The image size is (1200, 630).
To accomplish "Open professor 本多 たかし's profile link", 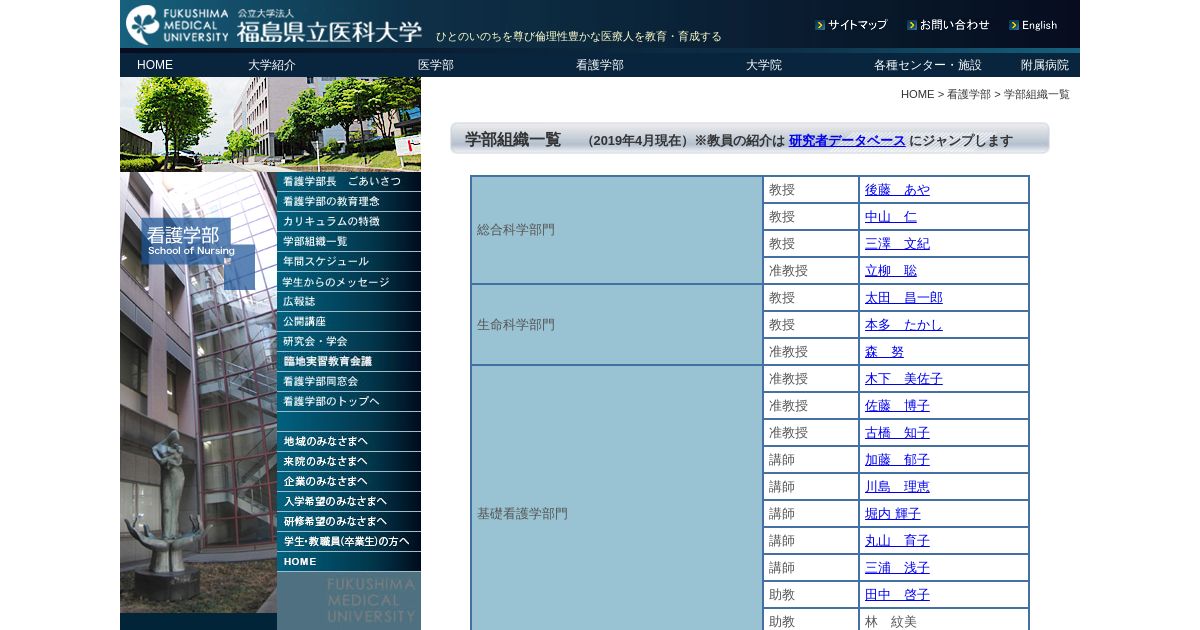I will [904, 325].
